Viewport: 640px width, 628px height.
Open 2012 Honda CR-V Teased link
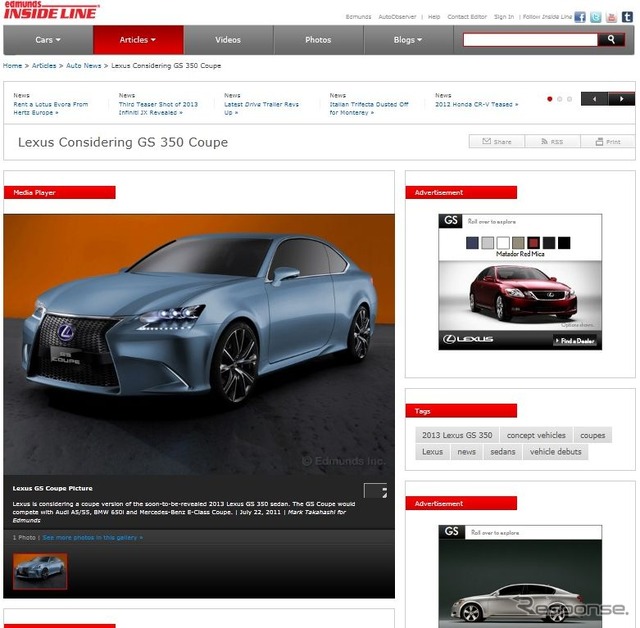tap(476, 104)
